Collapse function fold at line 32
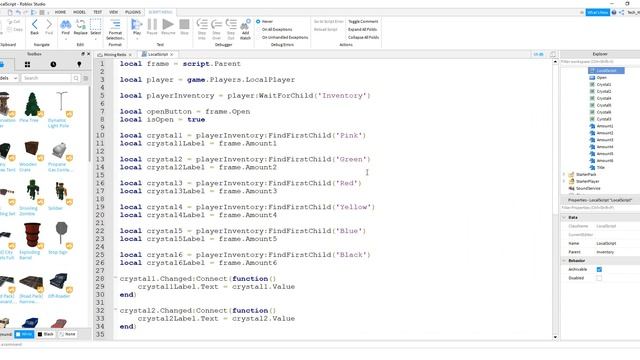 point(116,310)
